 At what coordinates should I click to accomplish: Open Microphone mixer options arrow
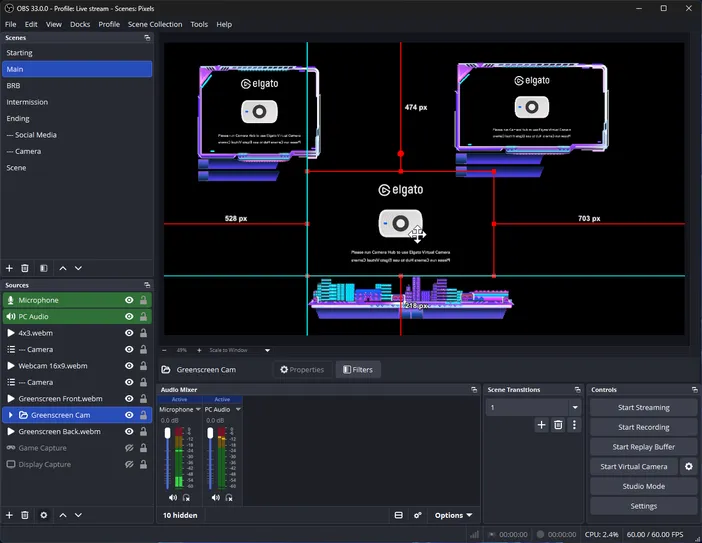coord(198,409)
